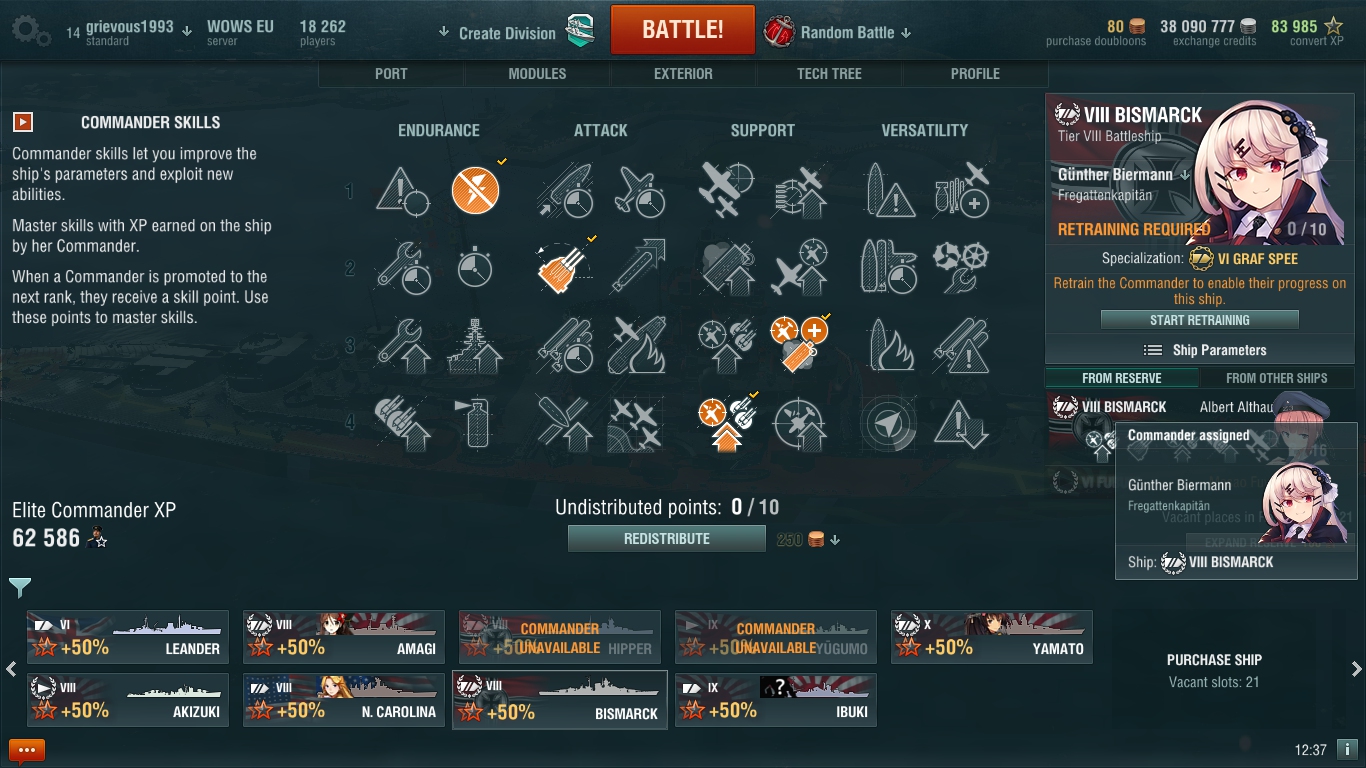The height and width of the screenshot is (768, 1366).
Task: Select the wrench repair skill in Endurance row 3
Action: pos(402,343)
